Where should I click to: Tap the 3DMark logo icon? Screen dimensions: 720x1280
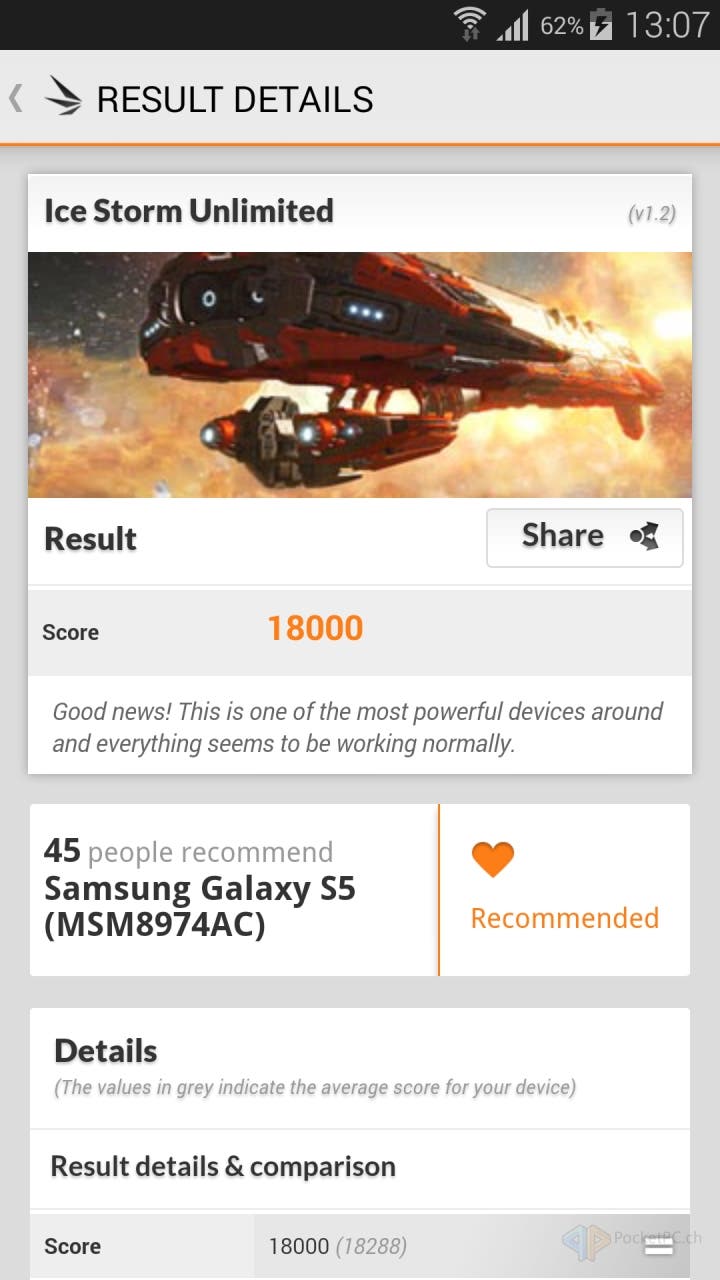pos(63,98)
